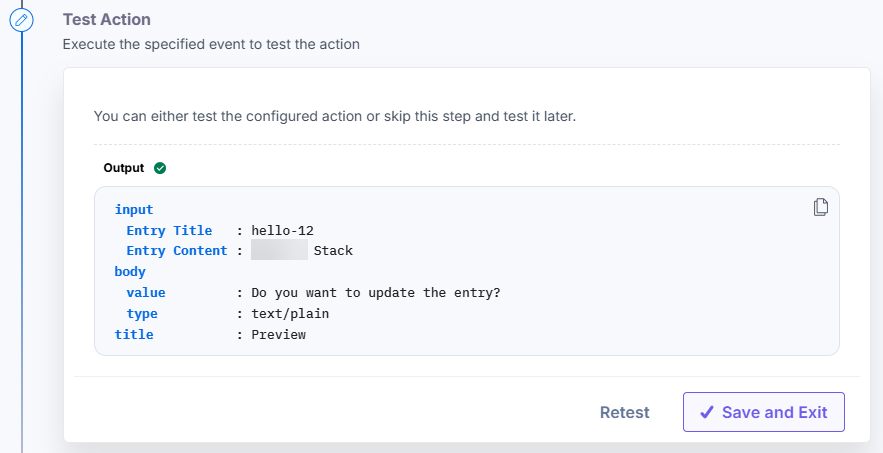This screenshot has height=453, width=883.
Task: Click the Save and Exit button
Action: (x=764, y=412)
